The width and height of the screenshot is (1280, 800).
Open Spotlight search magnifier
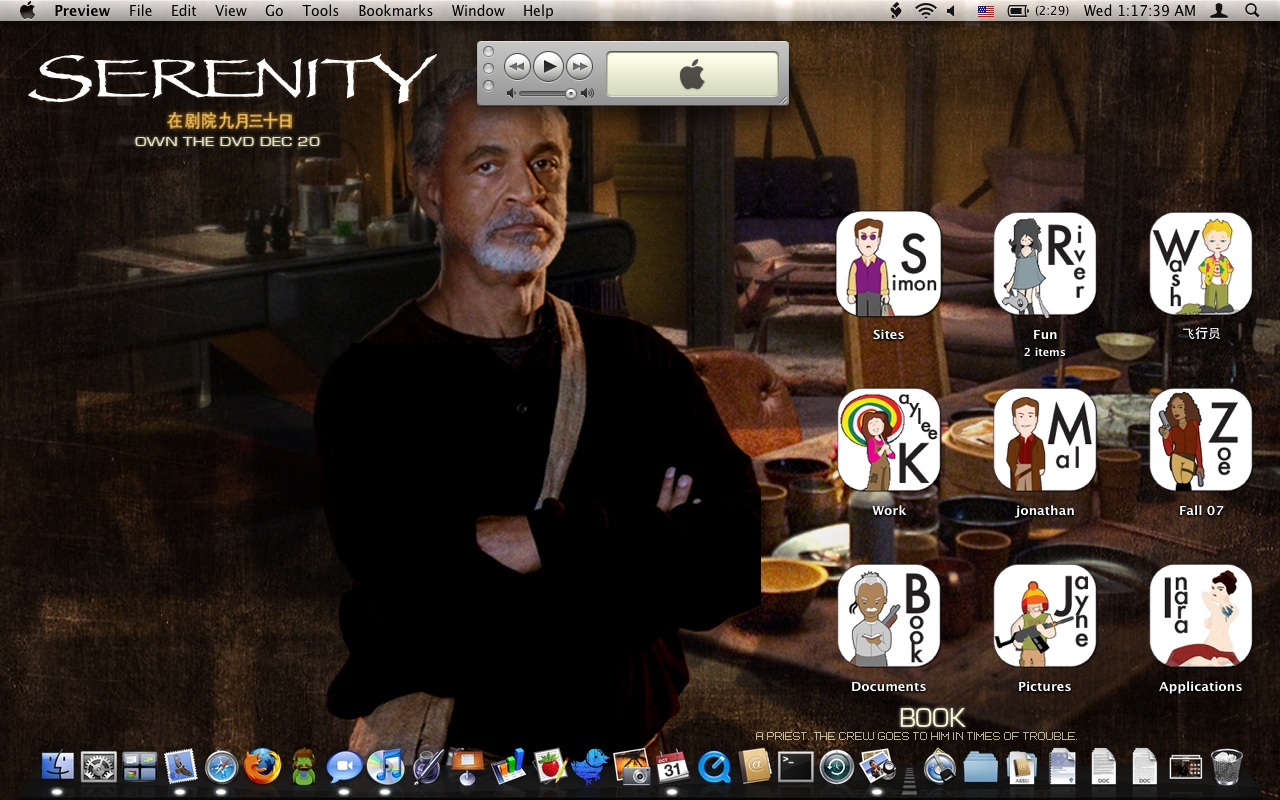coord(1252,11)
